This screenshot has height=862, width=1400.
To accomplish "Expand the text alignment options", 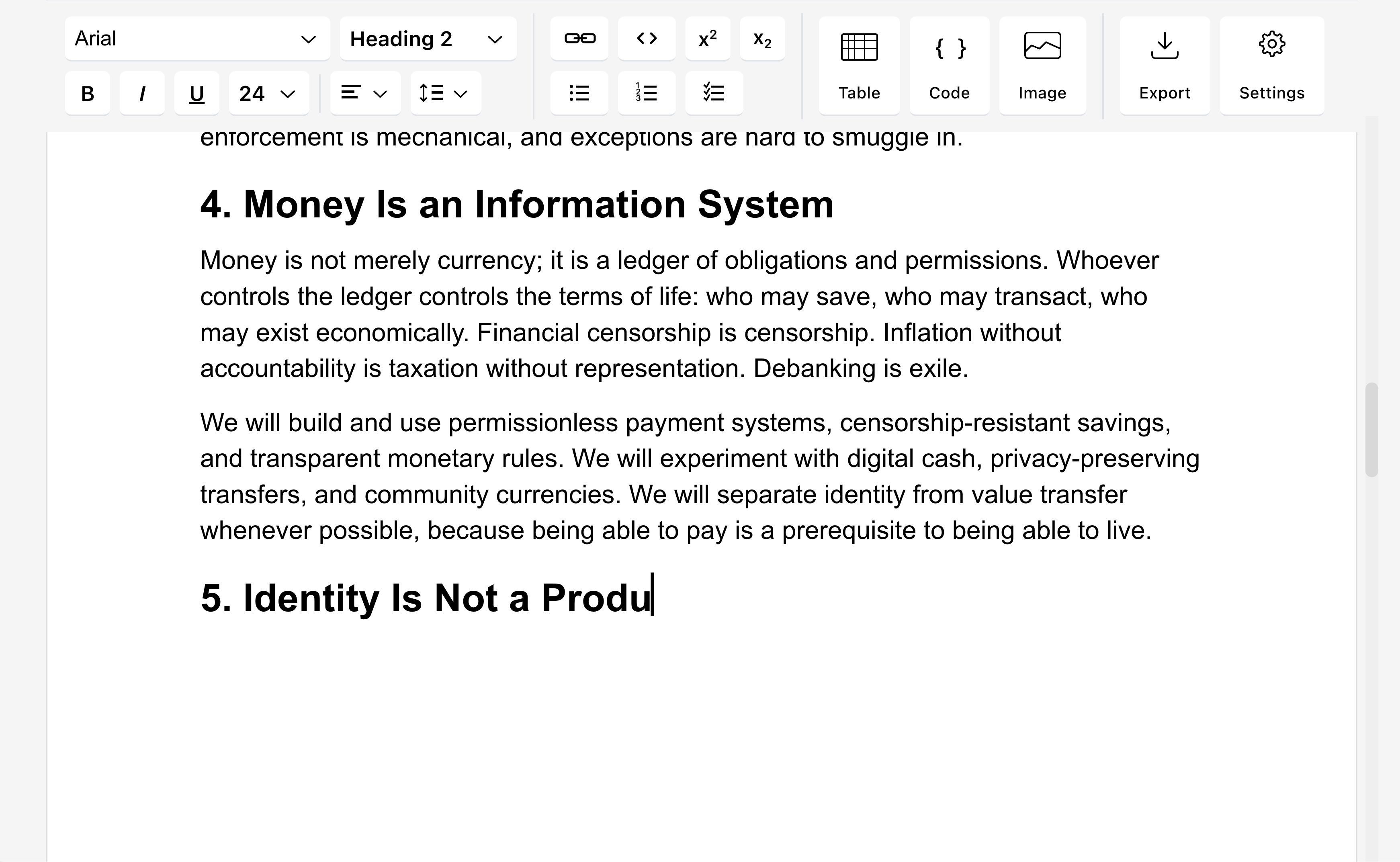I will pos(365,93).
